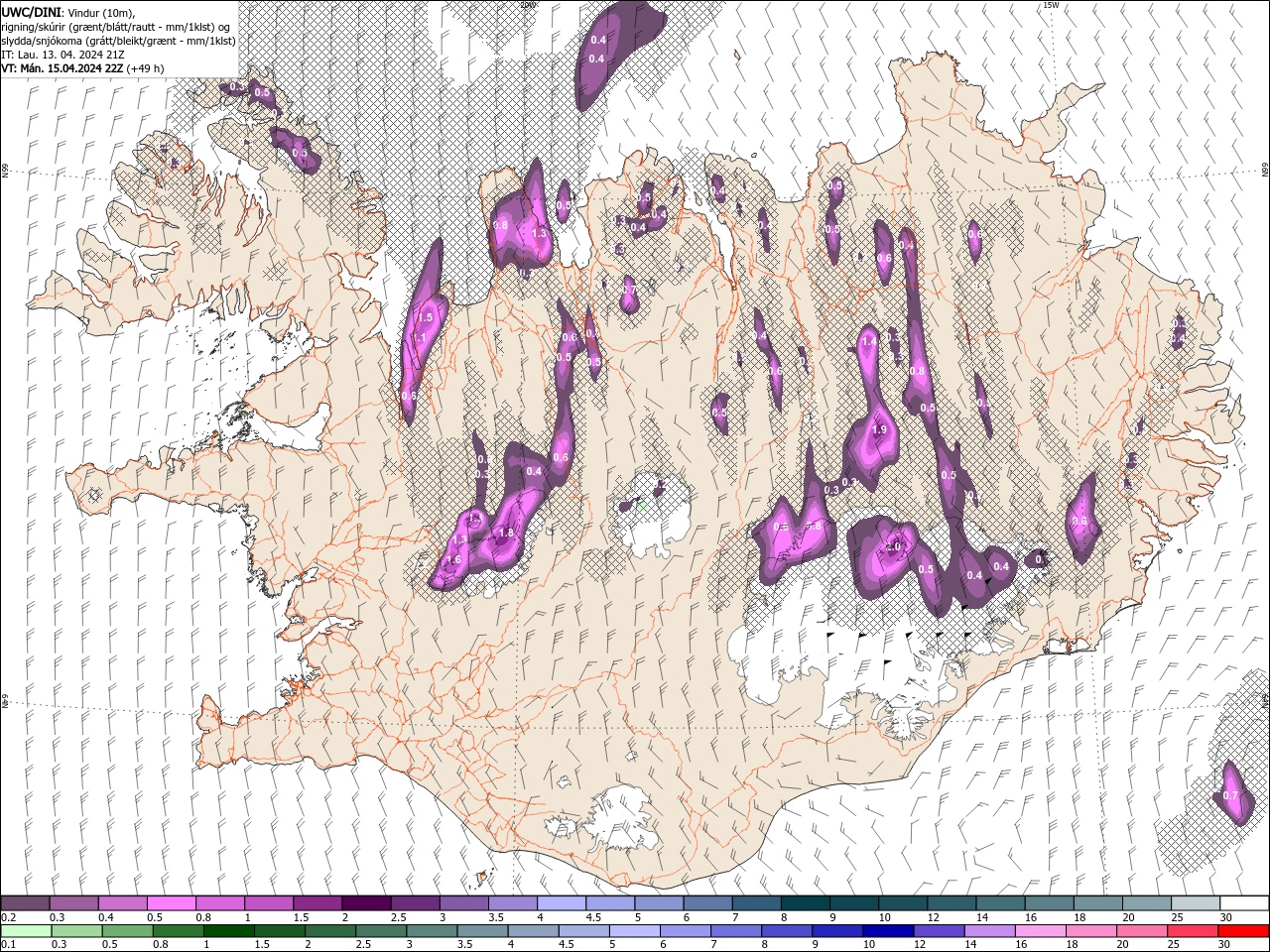1270x952 pixels.
Task: Click the "0.2" label on the snow scale
Action: pyautogui.click(x=8, y=917)
